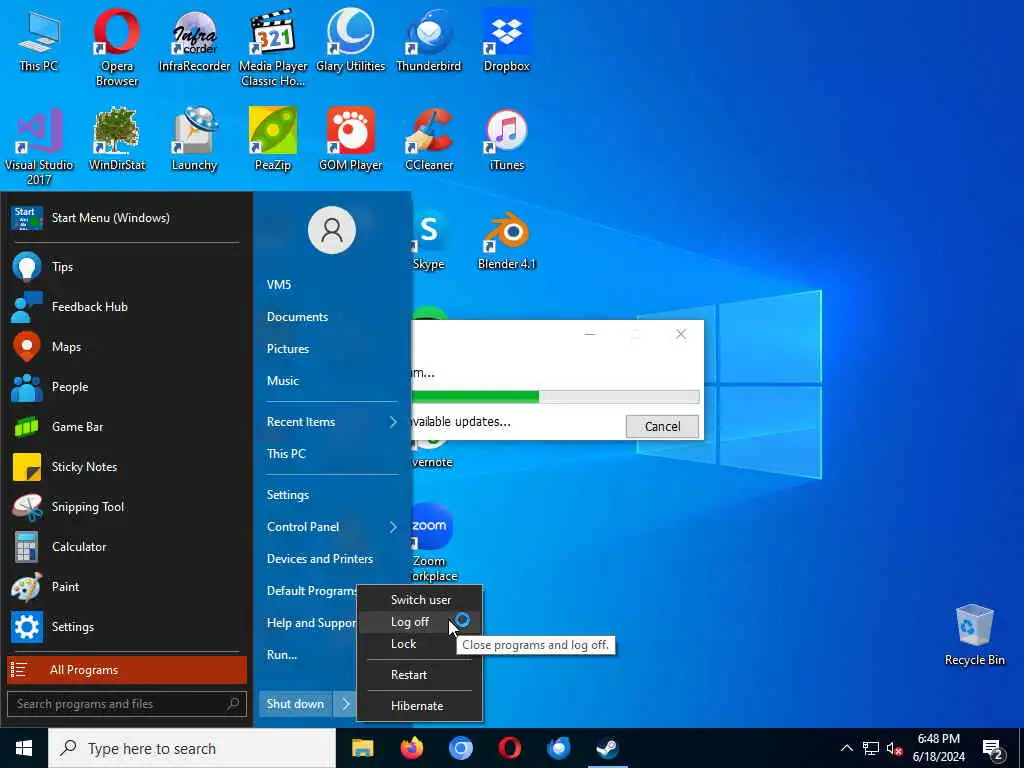Viewport: 1024px width, 768px height.
Task: Open the Opera Browser desktop shortcut
Action: pyautogui.click(x=116, y=47)
